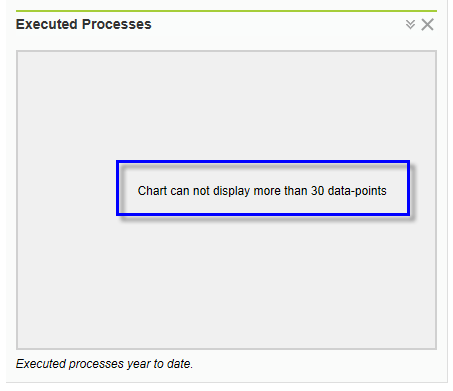Image resolution: width=453 pixels, height=391 pixels.
Task: Click the Executed Processes panel title
Action: click(x=84, y=24)
